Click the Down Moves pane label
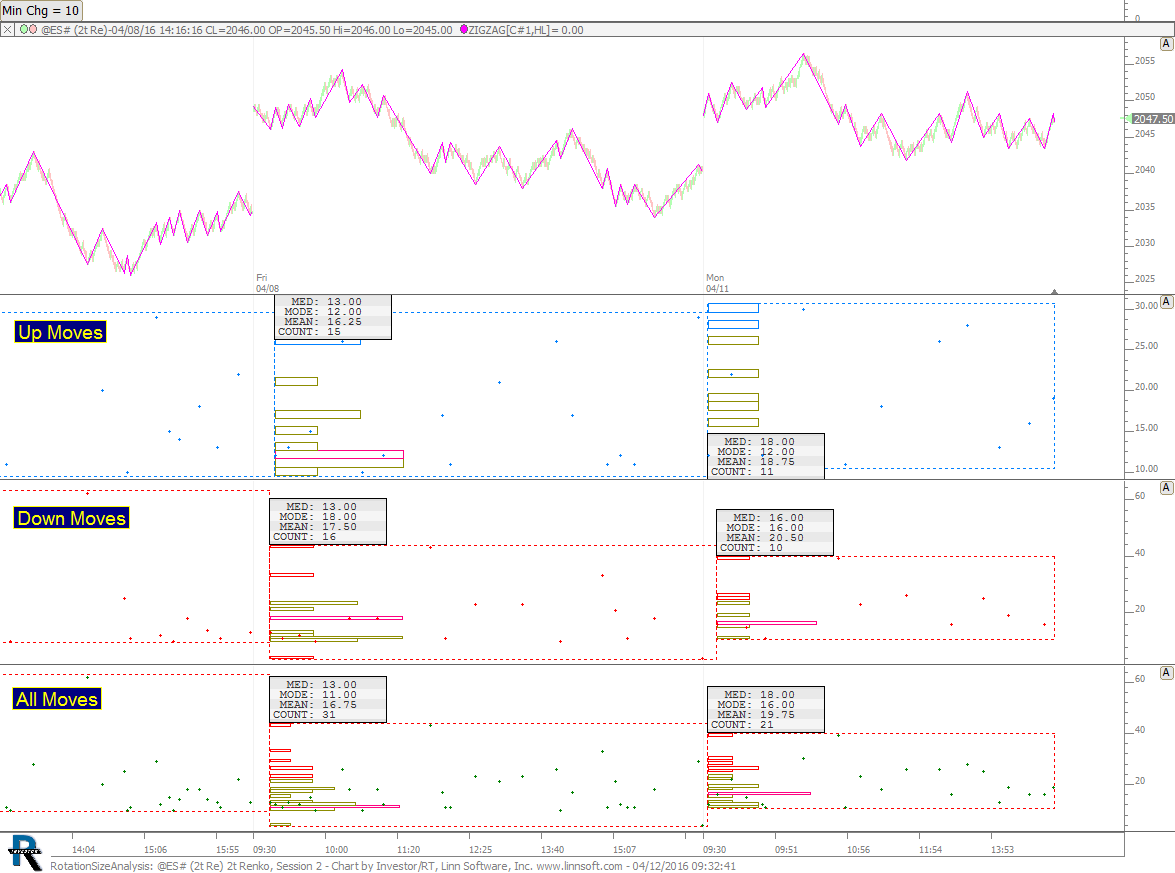Viewport: 1175px width, 873px height. pos(71,518)
